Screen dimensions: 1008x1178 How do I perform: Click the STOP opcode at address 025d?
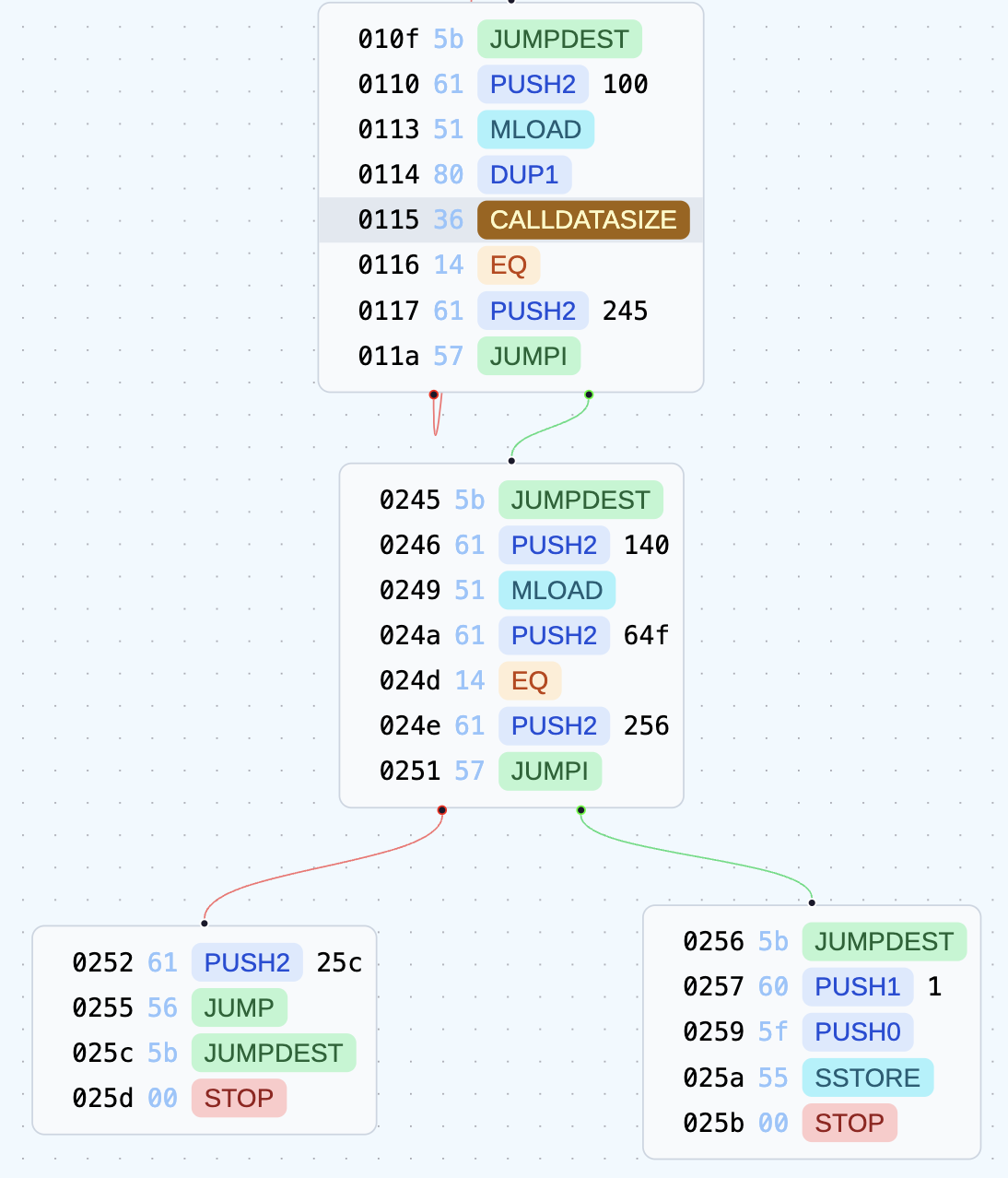click(x=239, y=1099)
